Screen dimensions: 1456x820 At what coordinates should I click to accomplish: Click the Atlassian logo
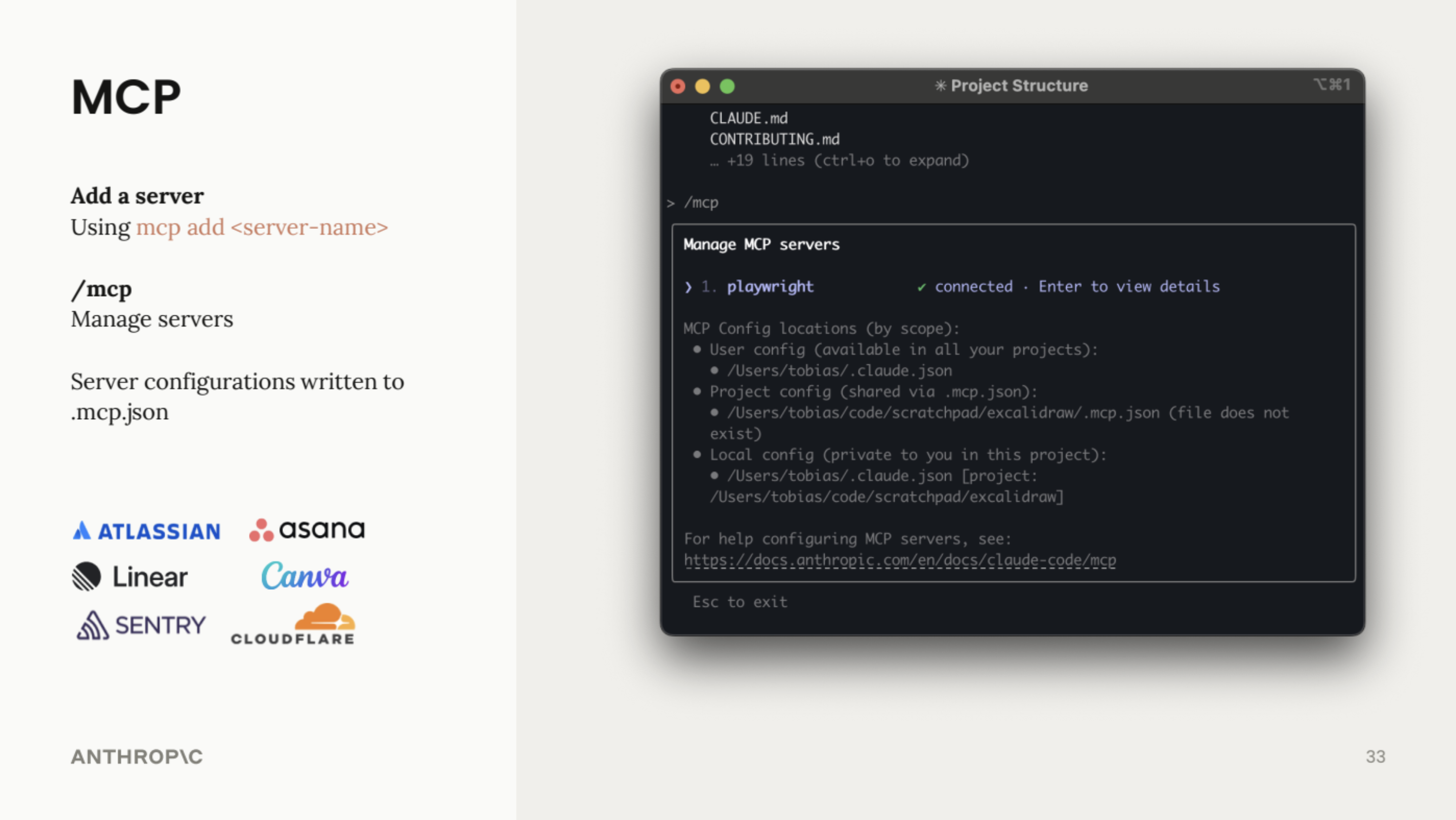(146, 530)
